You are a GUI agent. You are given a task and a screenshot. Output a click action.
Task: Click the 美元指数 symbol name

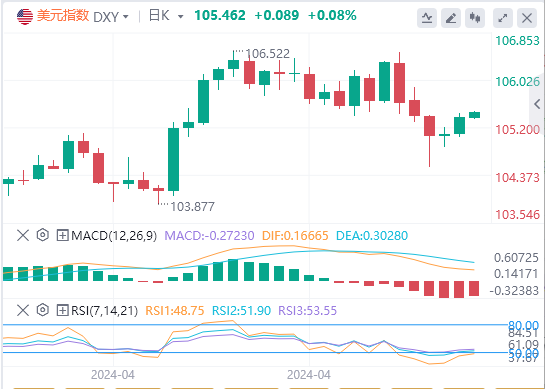click(63, 16)
